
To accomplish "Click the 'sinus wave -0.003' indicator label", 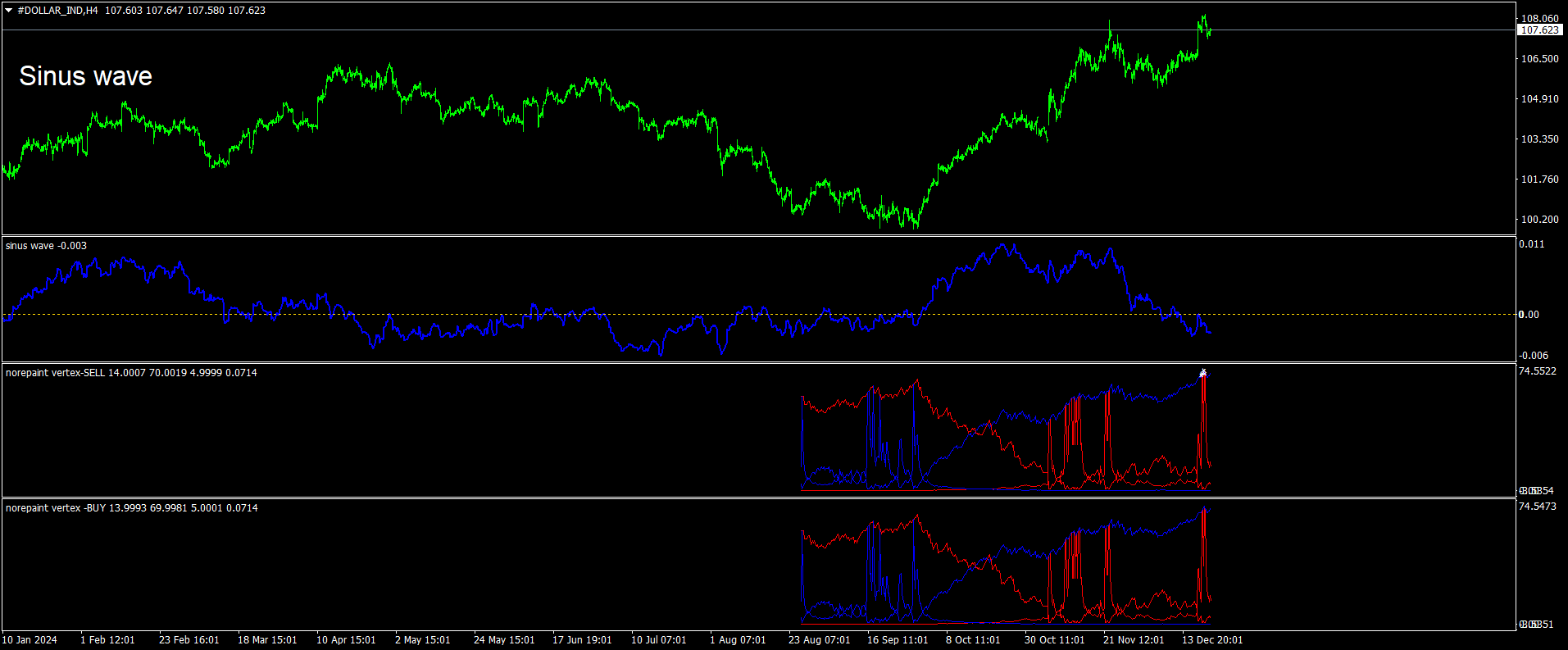I will tap(46, 246).
